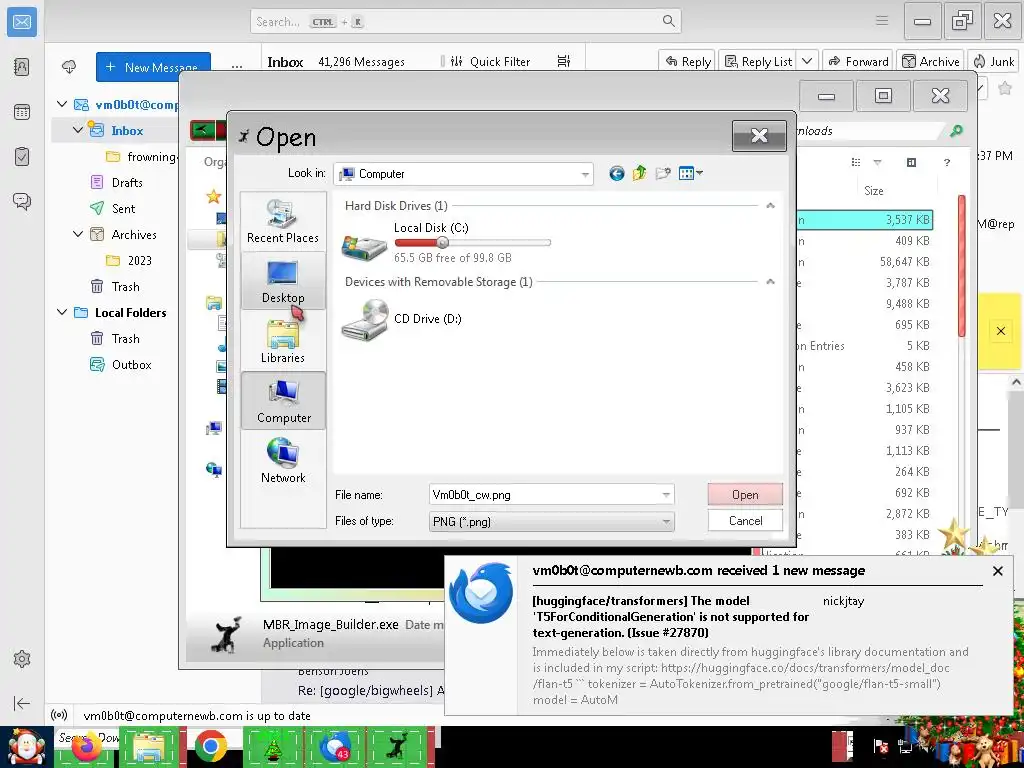Open the Reply List dropdown arrow
The width and height of the screenshot is (1024, 768).
click(x=807, y=61)
